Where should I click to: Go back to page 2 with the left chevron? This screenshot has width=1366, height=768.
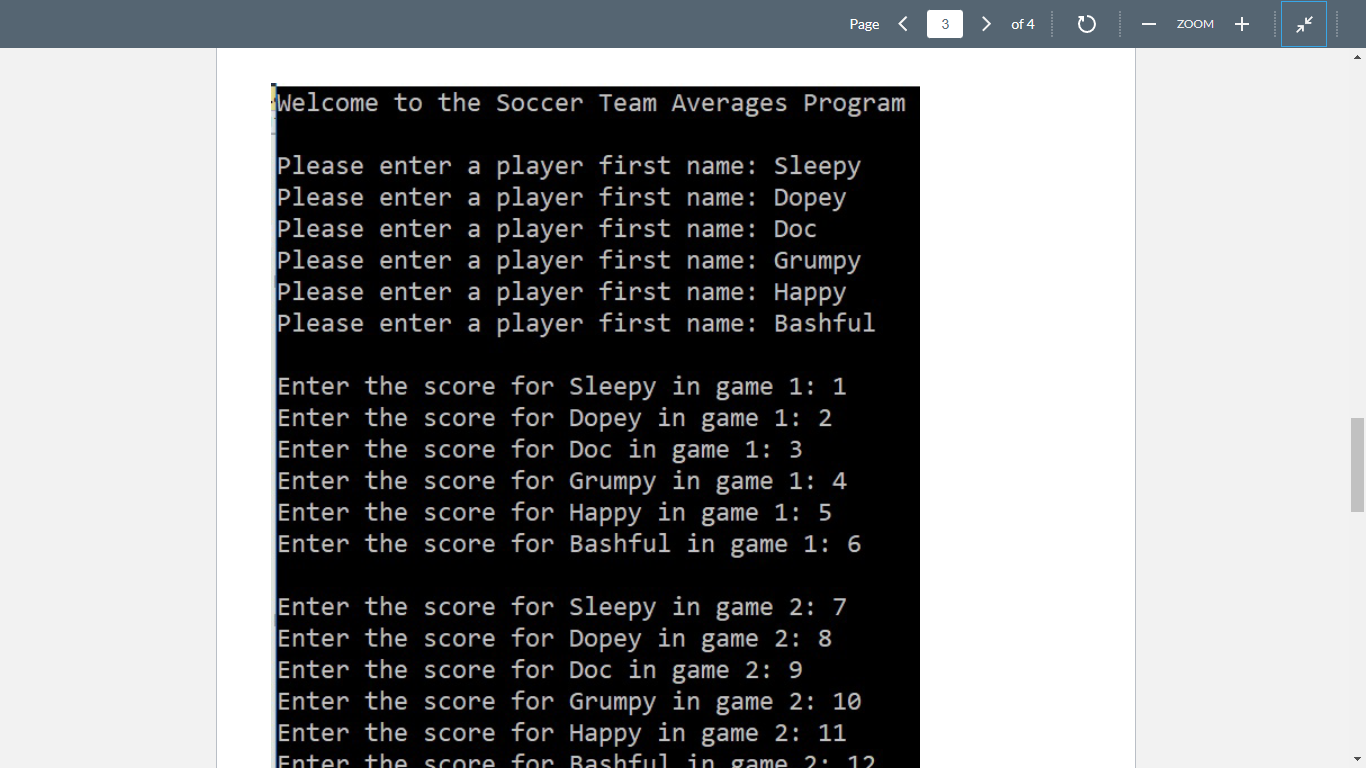(903, 23)
